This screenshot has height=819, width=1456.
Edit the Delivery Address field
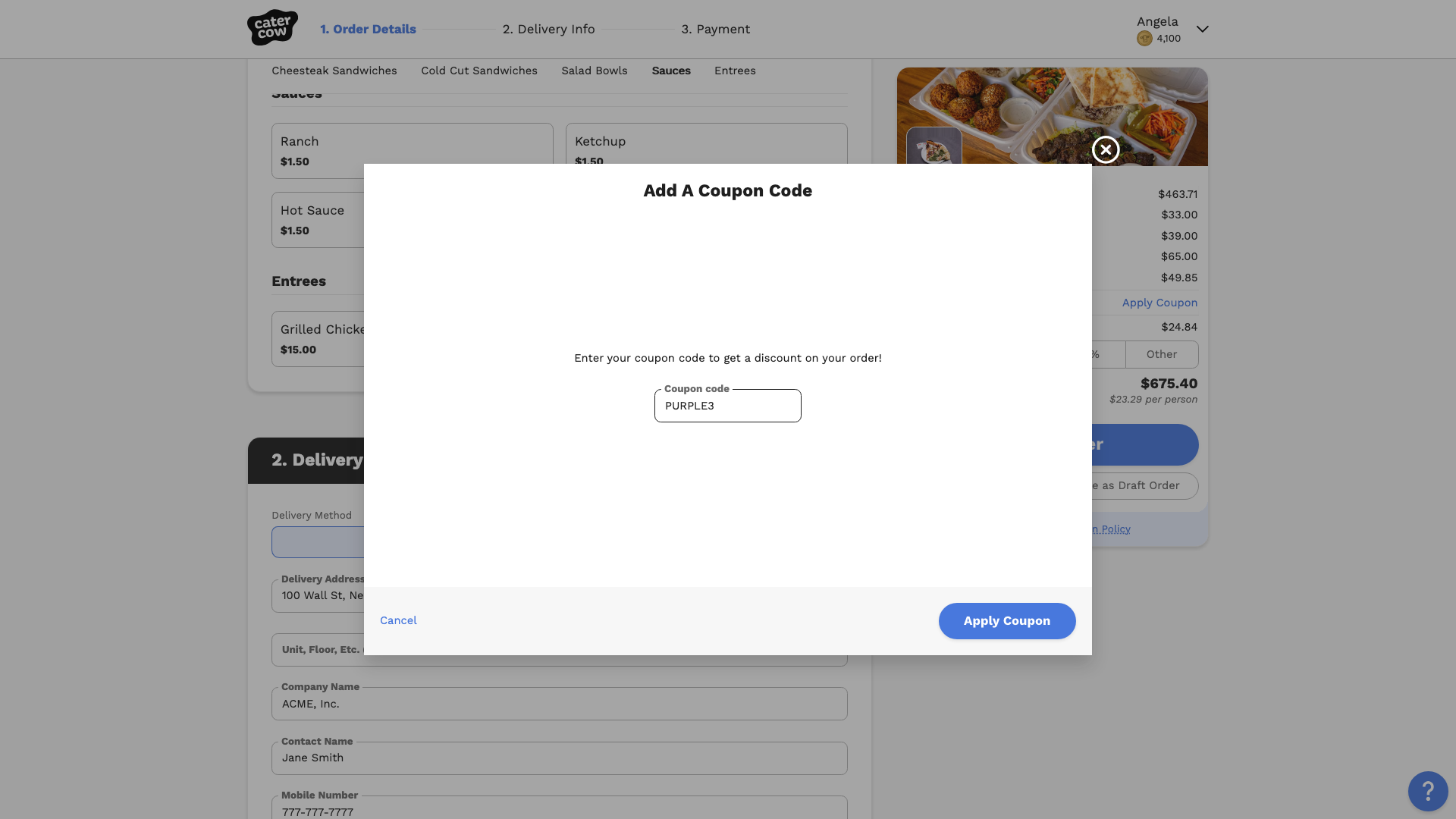click(x=318, y=596)
